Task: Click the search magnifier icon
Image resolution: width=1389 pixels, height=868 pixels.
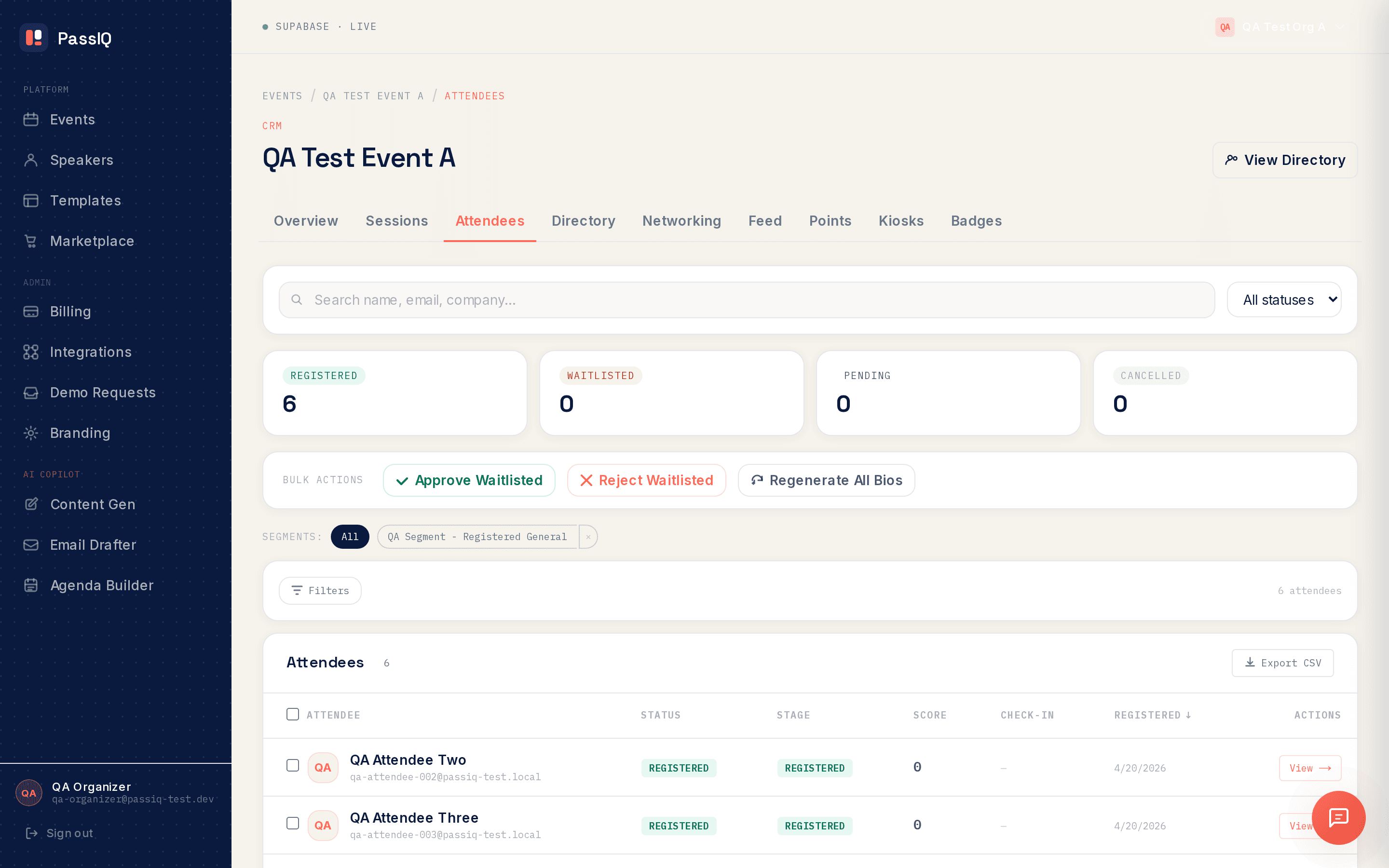Action: click(297, 299)
